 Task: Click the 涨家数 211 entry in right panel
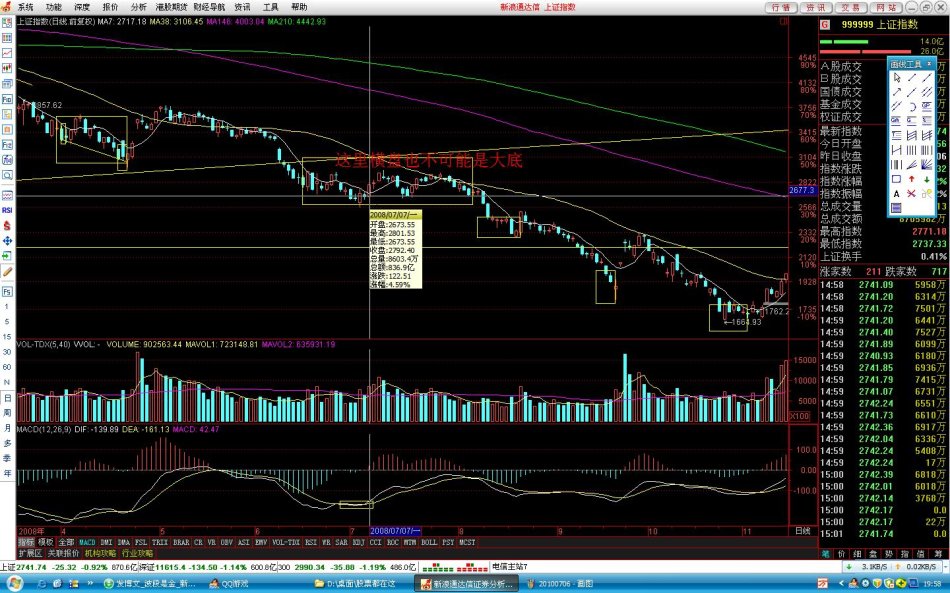point(851,271)
